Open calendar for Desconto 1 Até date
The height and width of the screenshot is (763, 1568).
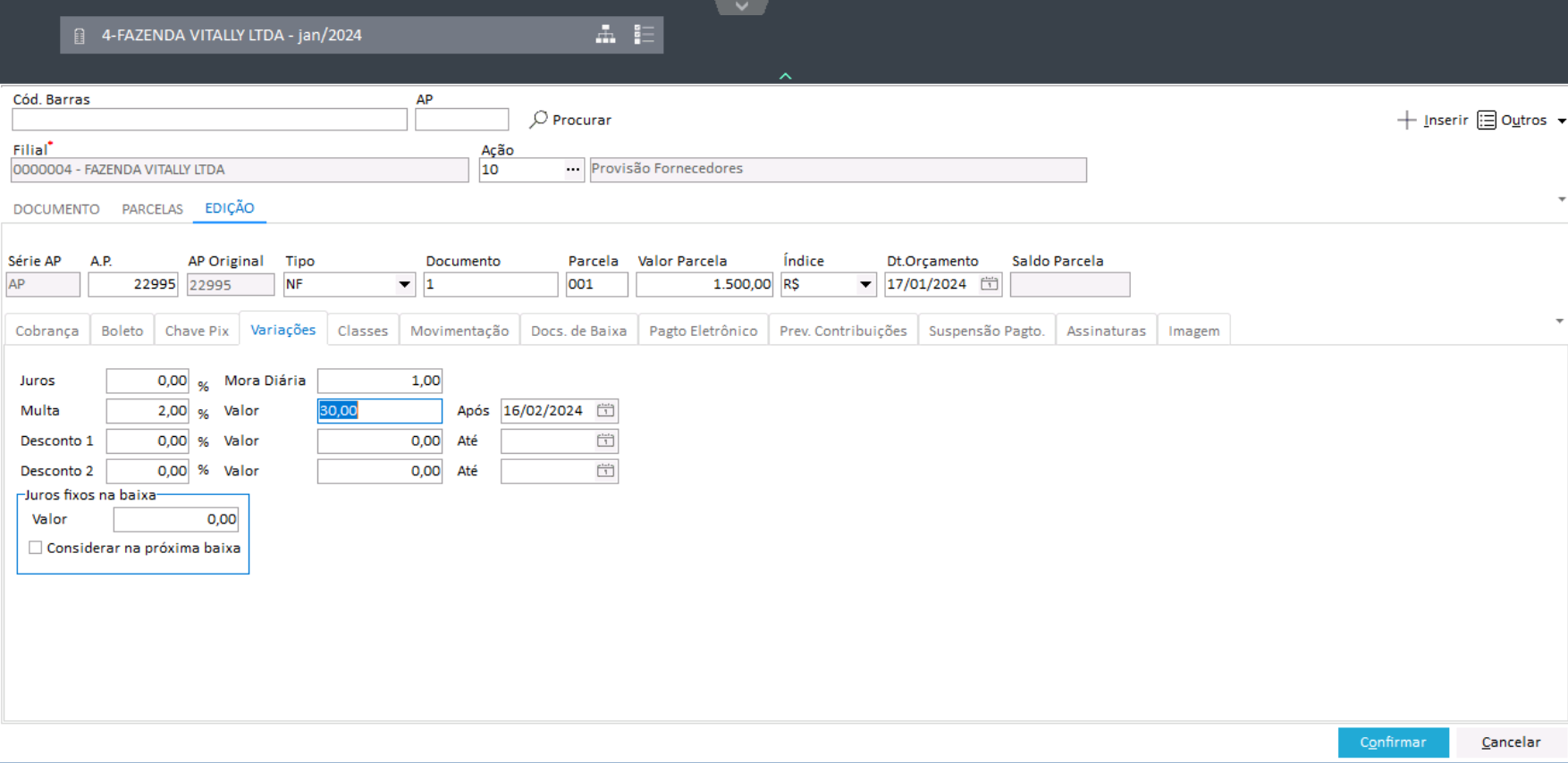(x=605, y=440)
